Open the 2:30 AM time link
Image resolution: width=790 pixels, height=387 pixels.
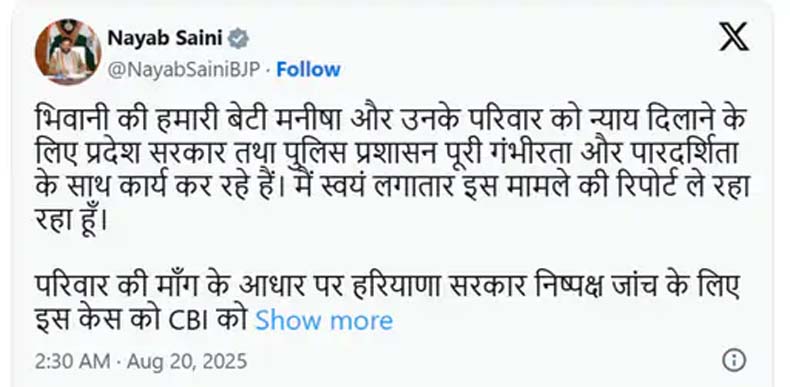(72, 361)
